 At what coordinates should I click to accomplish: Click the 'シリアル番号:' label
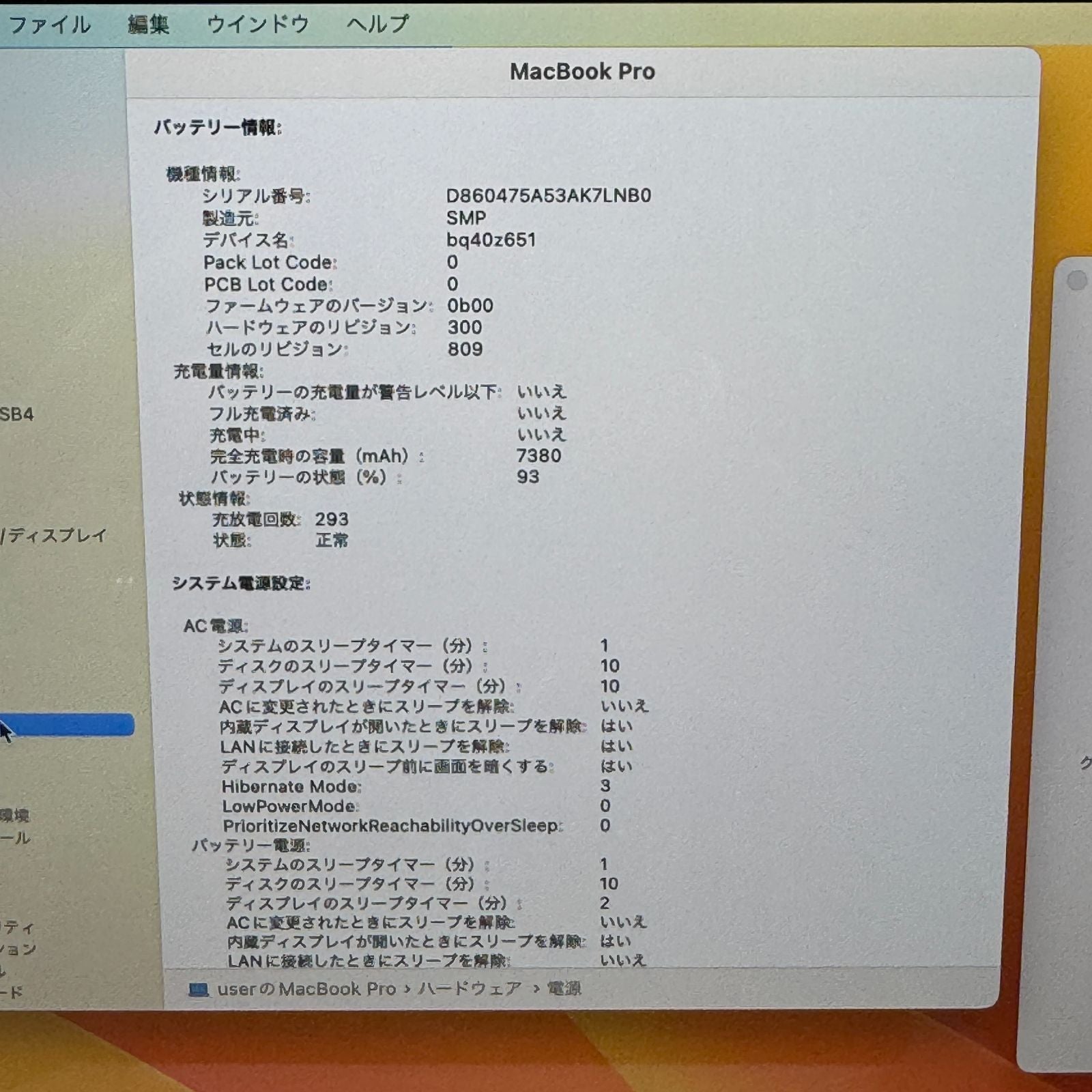pyautogui.click(x=256, y=197)
